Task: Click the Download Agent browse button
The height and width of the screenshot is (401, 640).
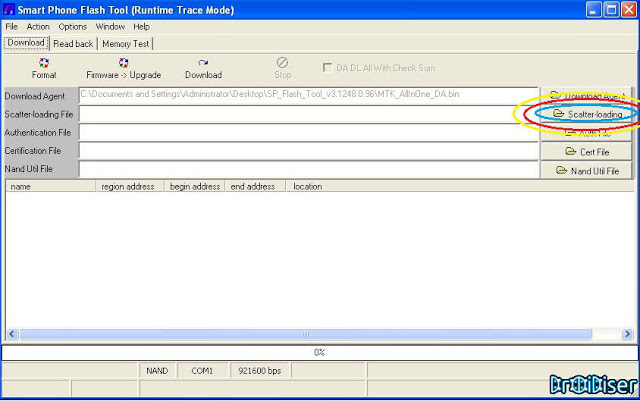Action: (587, 96)
